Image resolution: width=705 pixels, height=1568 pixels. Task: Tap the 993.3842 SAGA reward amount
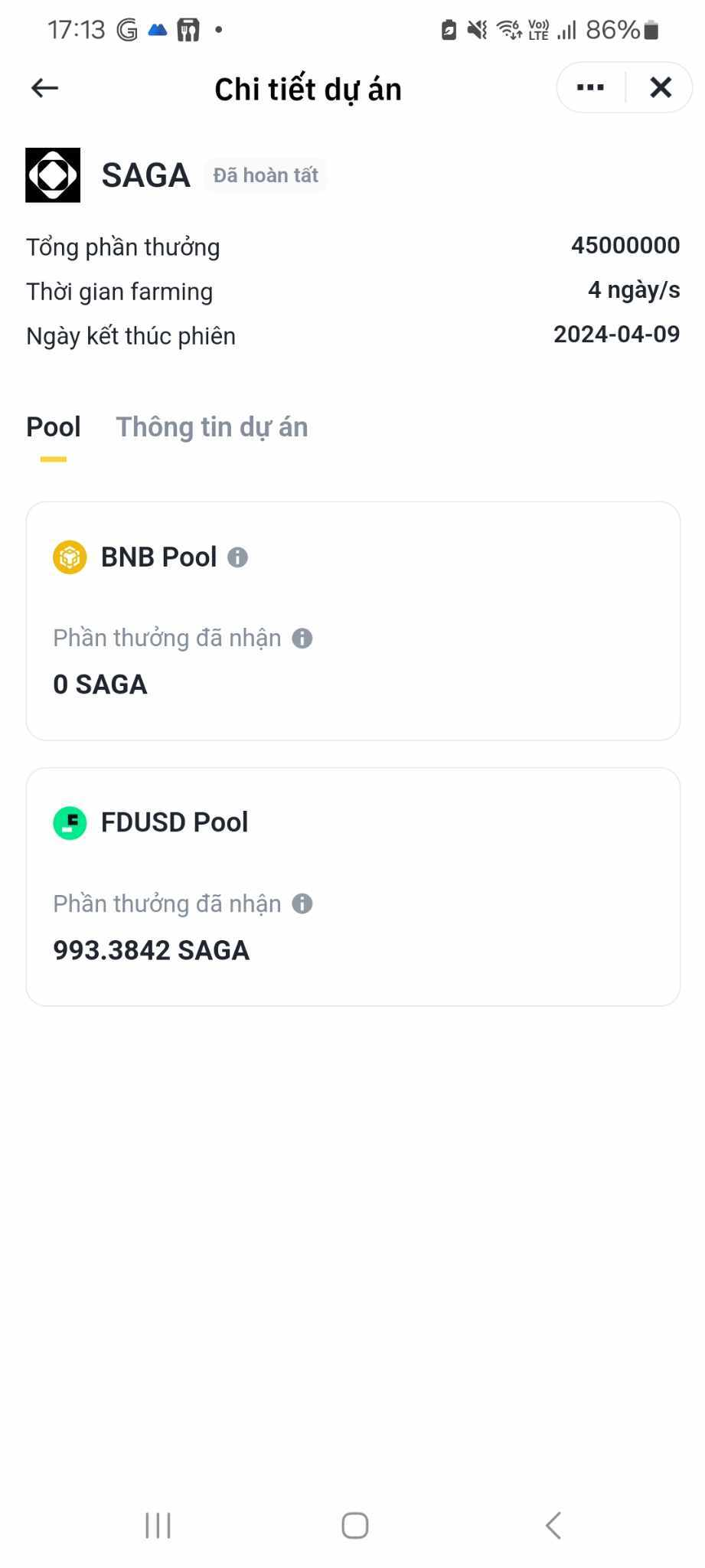point(152,950)
